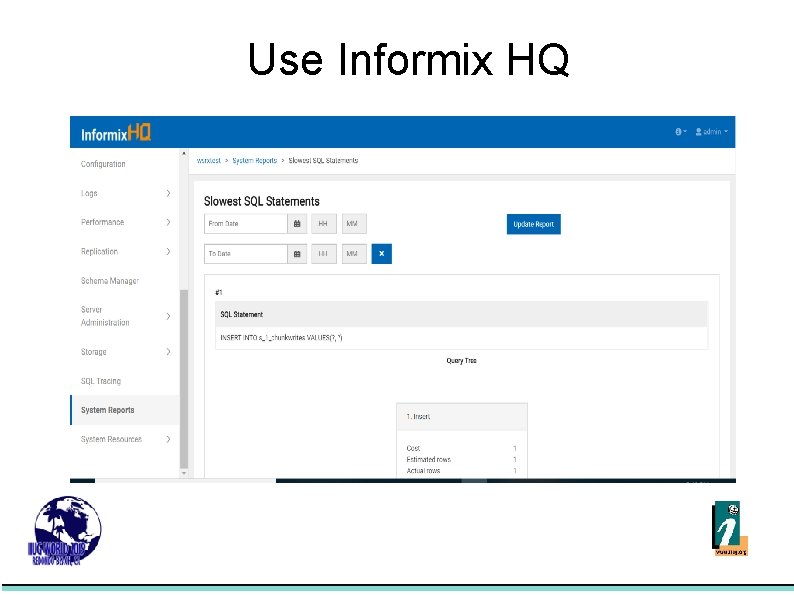Click the From Date HH hour field
This screenshot has width=794, height=595.
[x=324, y=223]
